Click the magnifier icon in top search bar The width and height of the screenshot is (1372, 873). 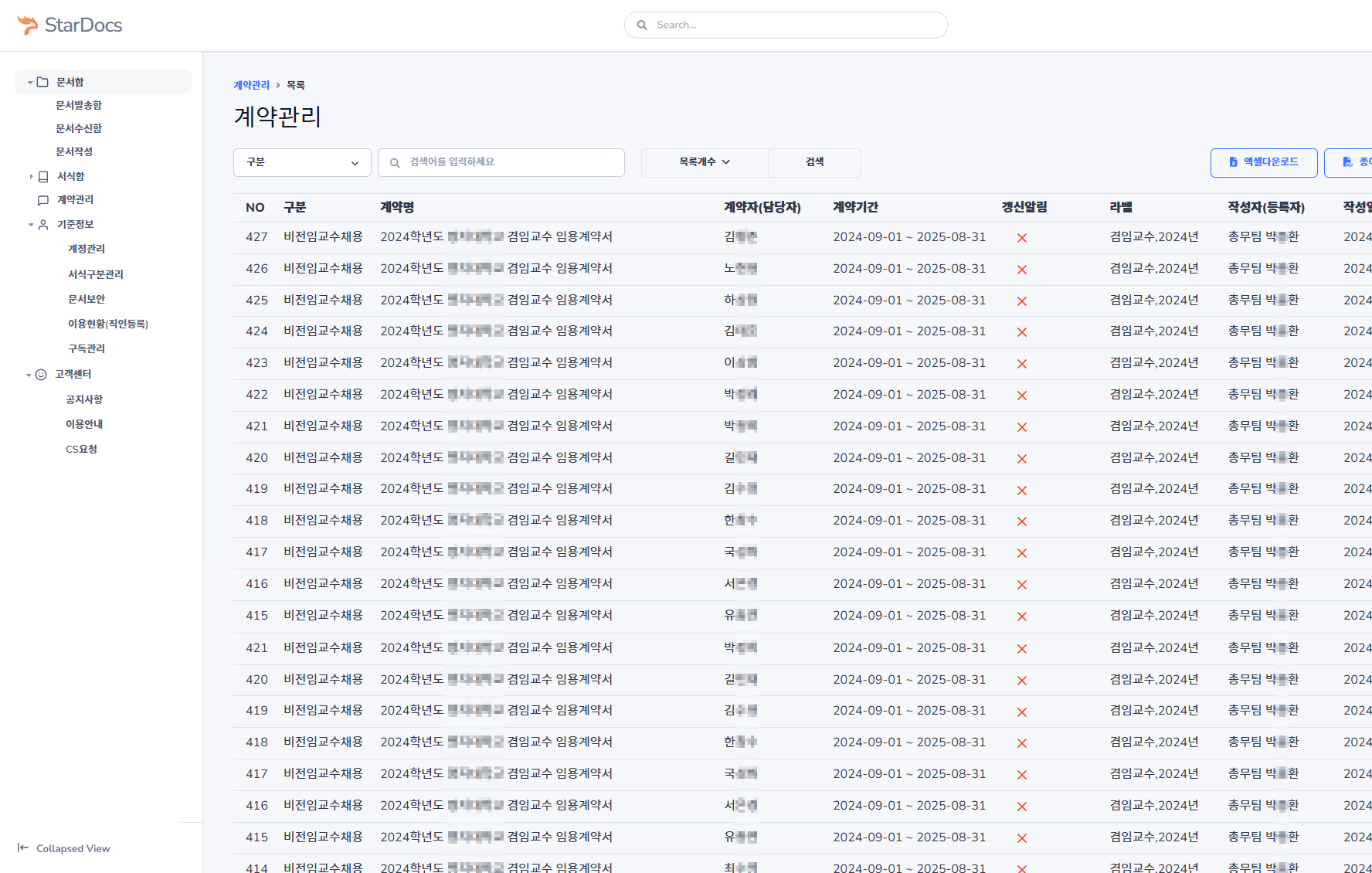coord(642,25)
